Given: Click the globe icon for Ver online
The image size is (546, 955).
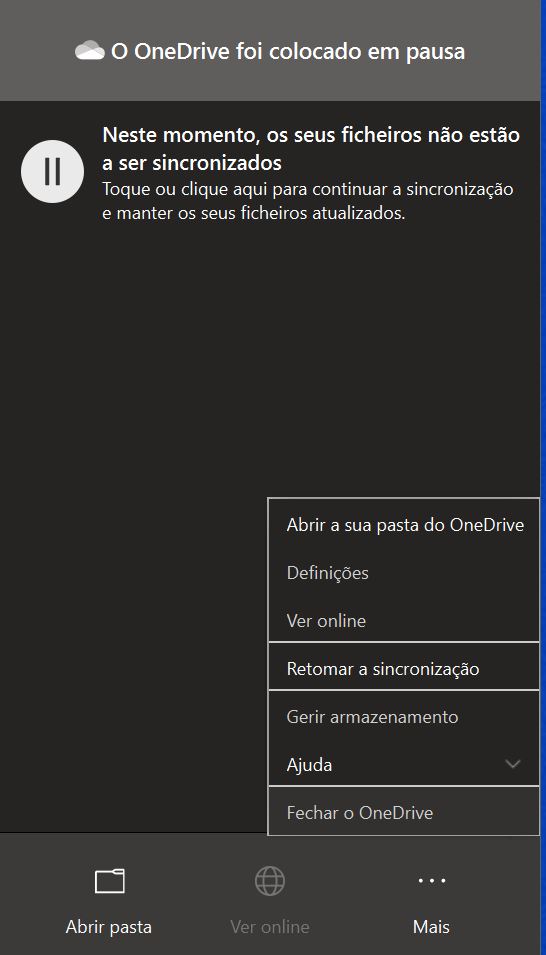Looking at the screenshot, I should [269, 881].
